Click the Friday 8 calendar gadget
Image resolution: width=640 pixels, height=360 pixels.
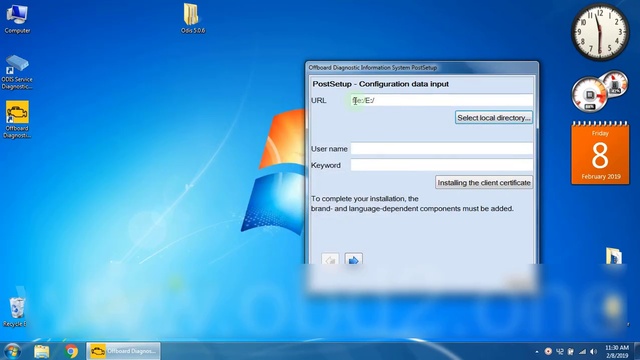coord(600,153)
